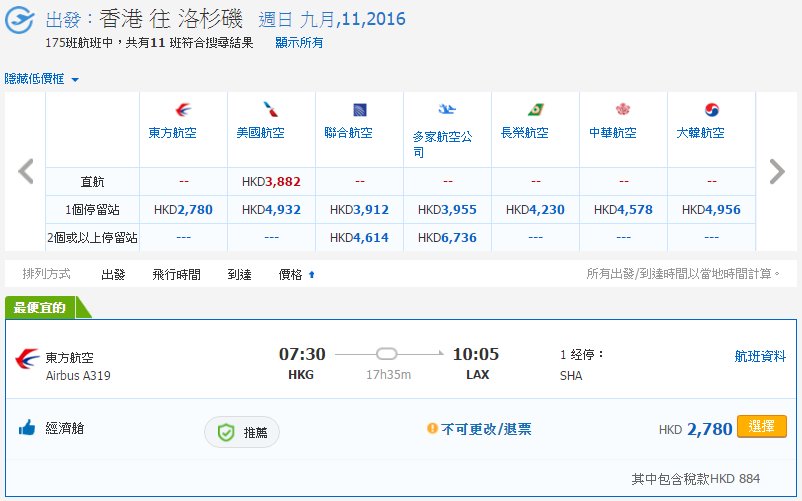Click the 1個停留站 row label

92,210
